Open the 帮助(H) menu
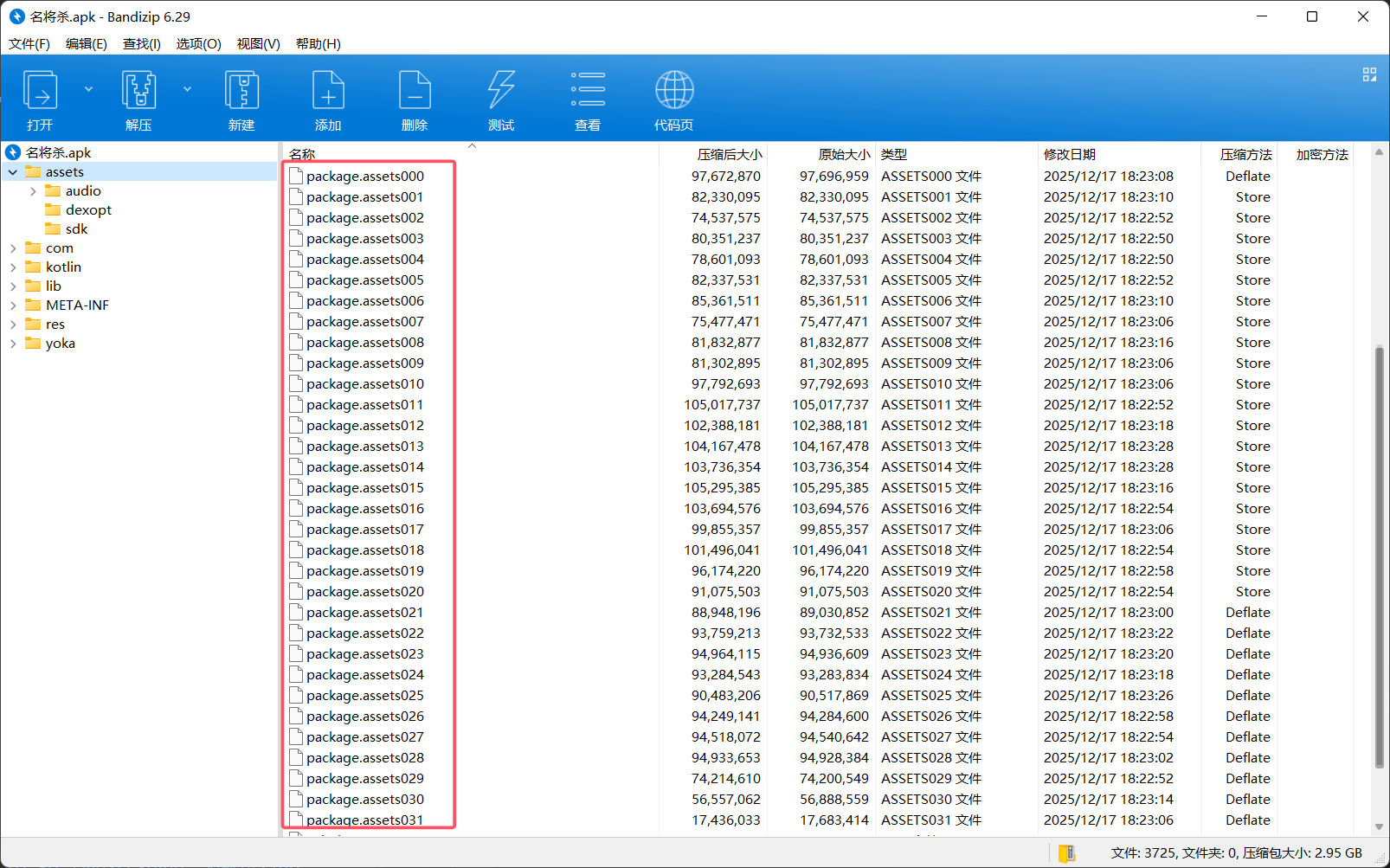Viewport: 1390px width, 868px height. point(319,43)
